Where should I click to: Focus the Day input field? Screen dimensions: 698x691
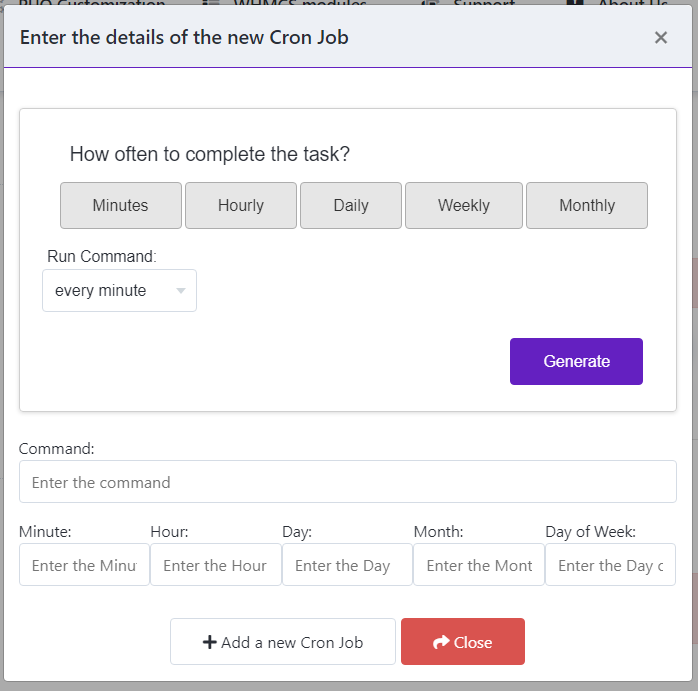347,565
